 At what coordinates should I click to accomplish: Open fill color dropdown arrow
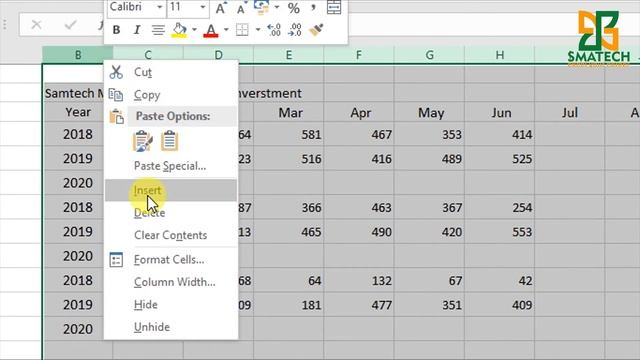click(194, 29)
